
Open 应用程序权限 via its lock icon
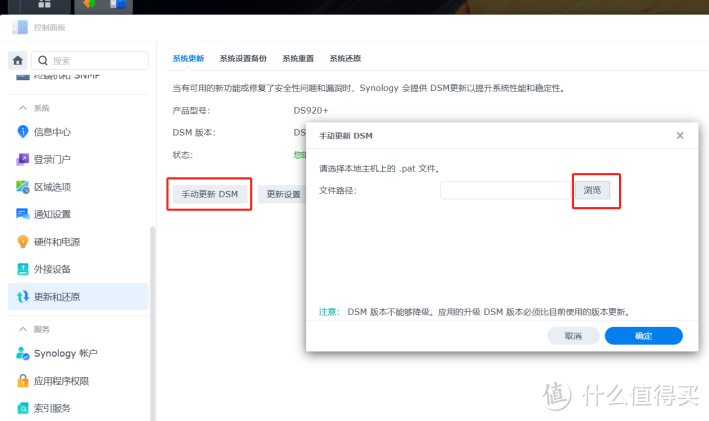pyautogui.click(x=23, y=381)
